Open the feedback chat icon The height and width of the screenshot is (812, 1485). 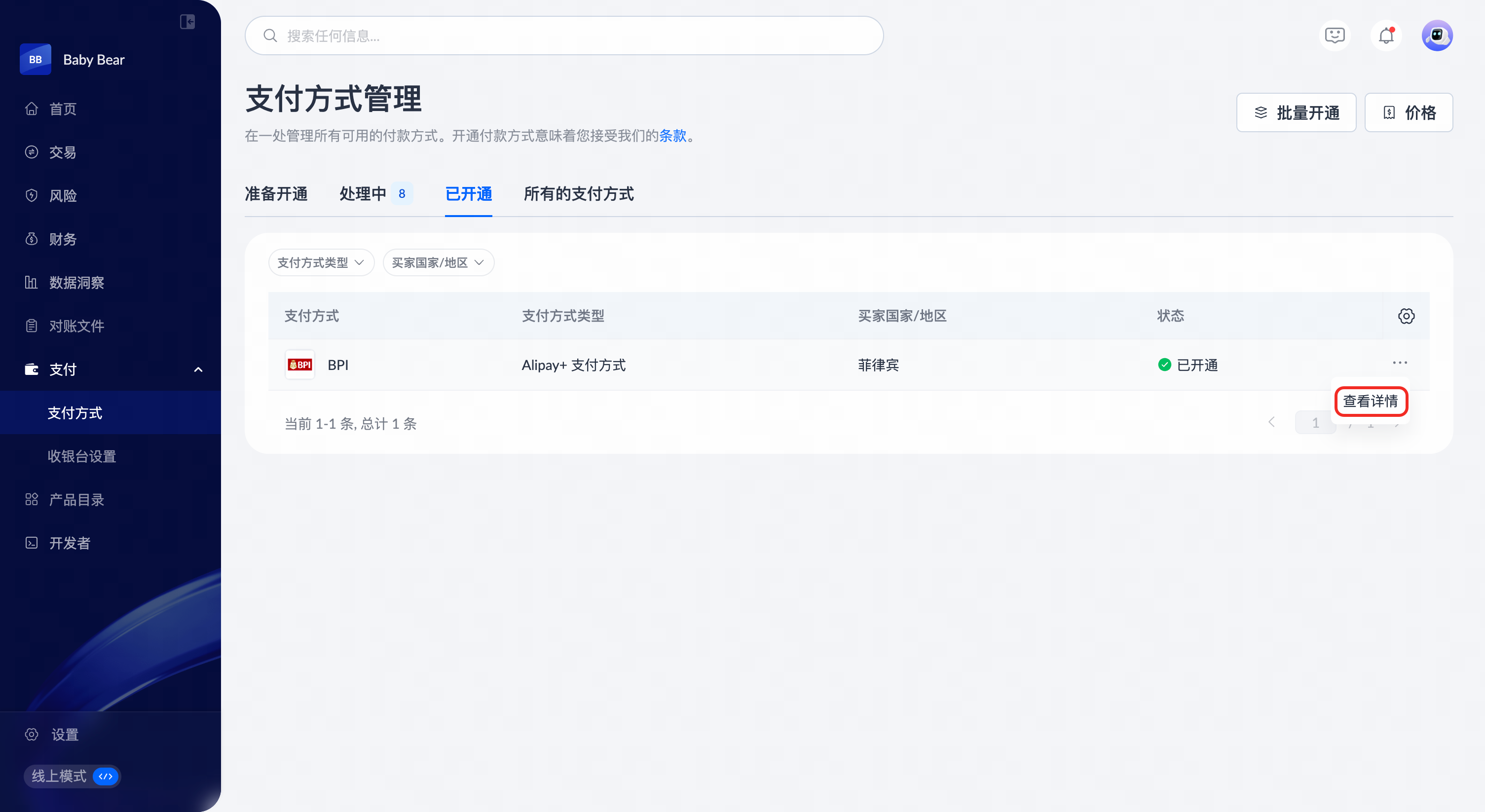[x=1335, y=36]
